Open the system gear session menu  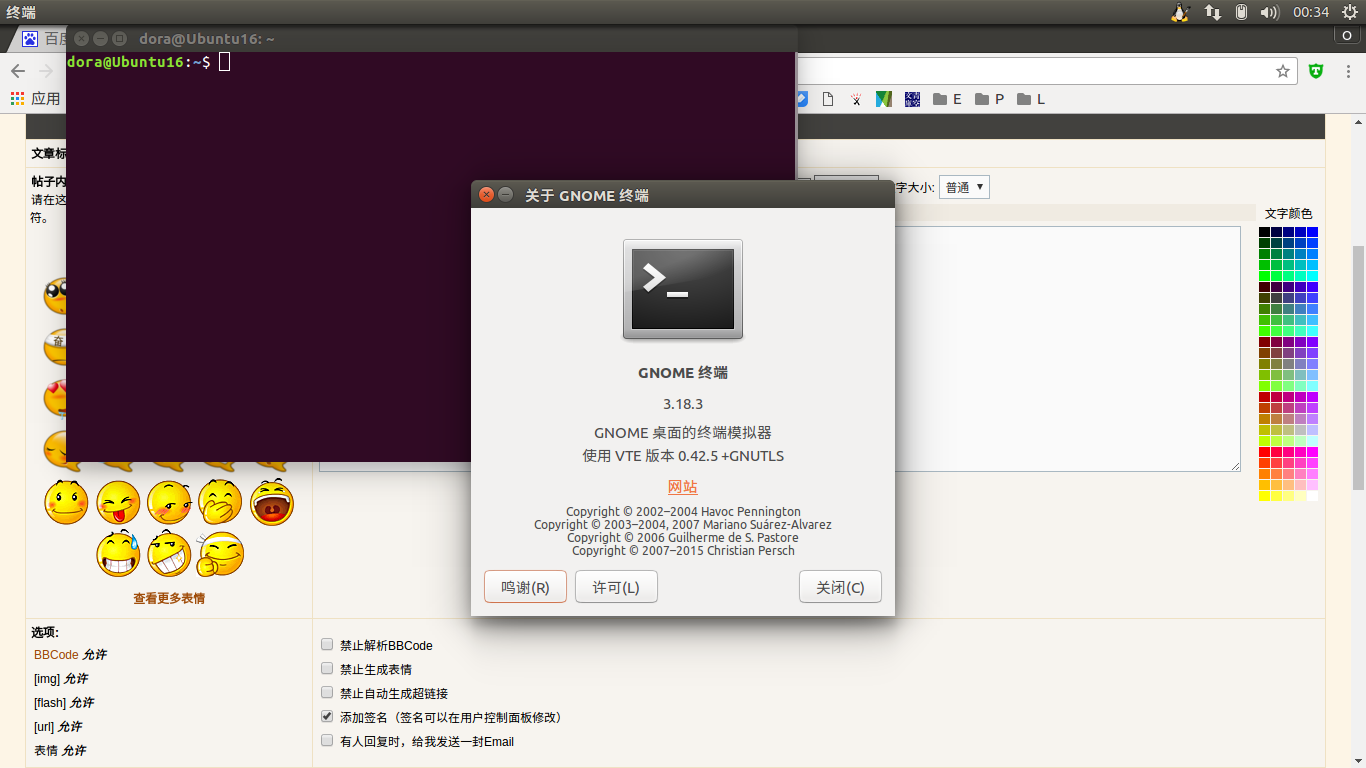pos(1350,12)
